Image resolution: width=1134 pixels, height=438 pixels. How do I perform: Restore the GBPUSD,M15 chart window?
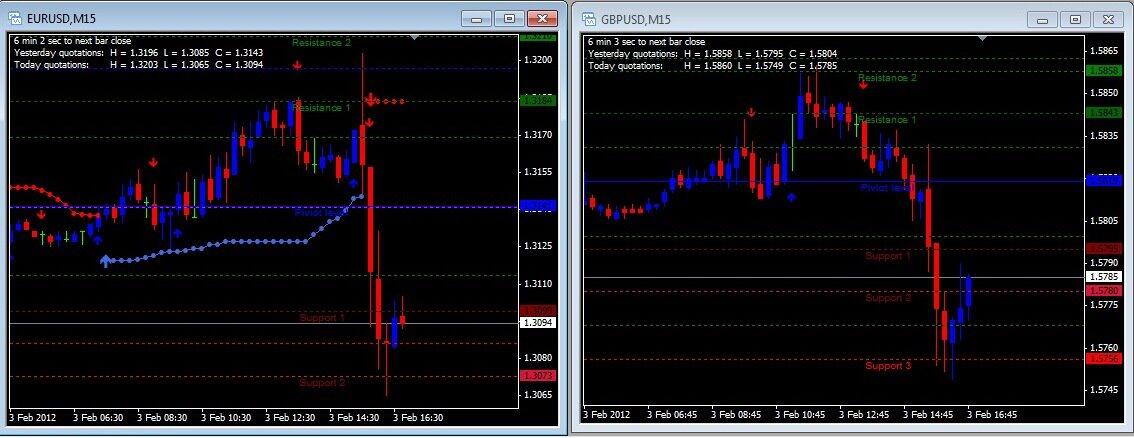tap(1075, 19)
